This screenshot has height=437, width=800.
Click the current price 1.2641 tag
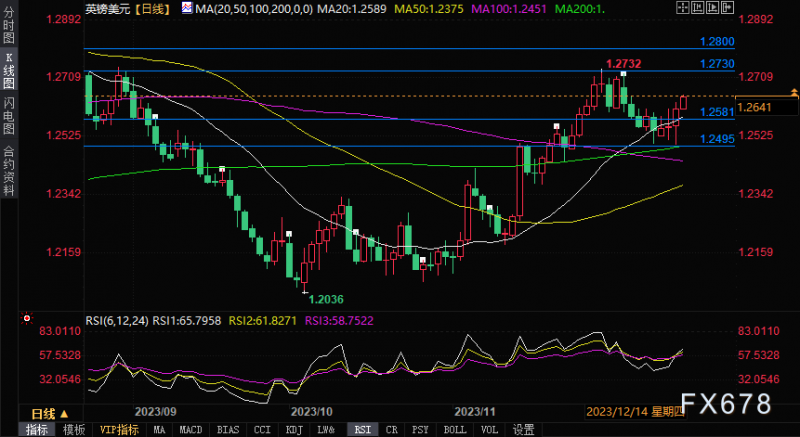[767, 107]
